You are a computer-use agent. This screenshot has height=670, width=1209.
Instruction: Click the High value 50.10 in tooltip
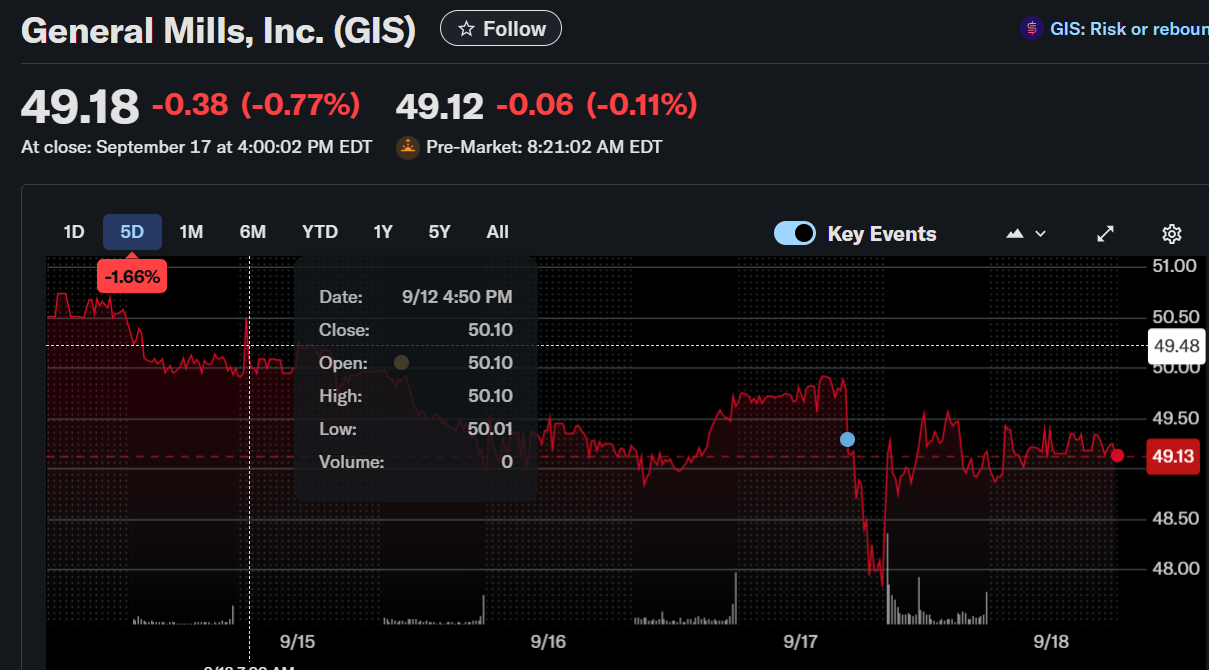point(490,396)
